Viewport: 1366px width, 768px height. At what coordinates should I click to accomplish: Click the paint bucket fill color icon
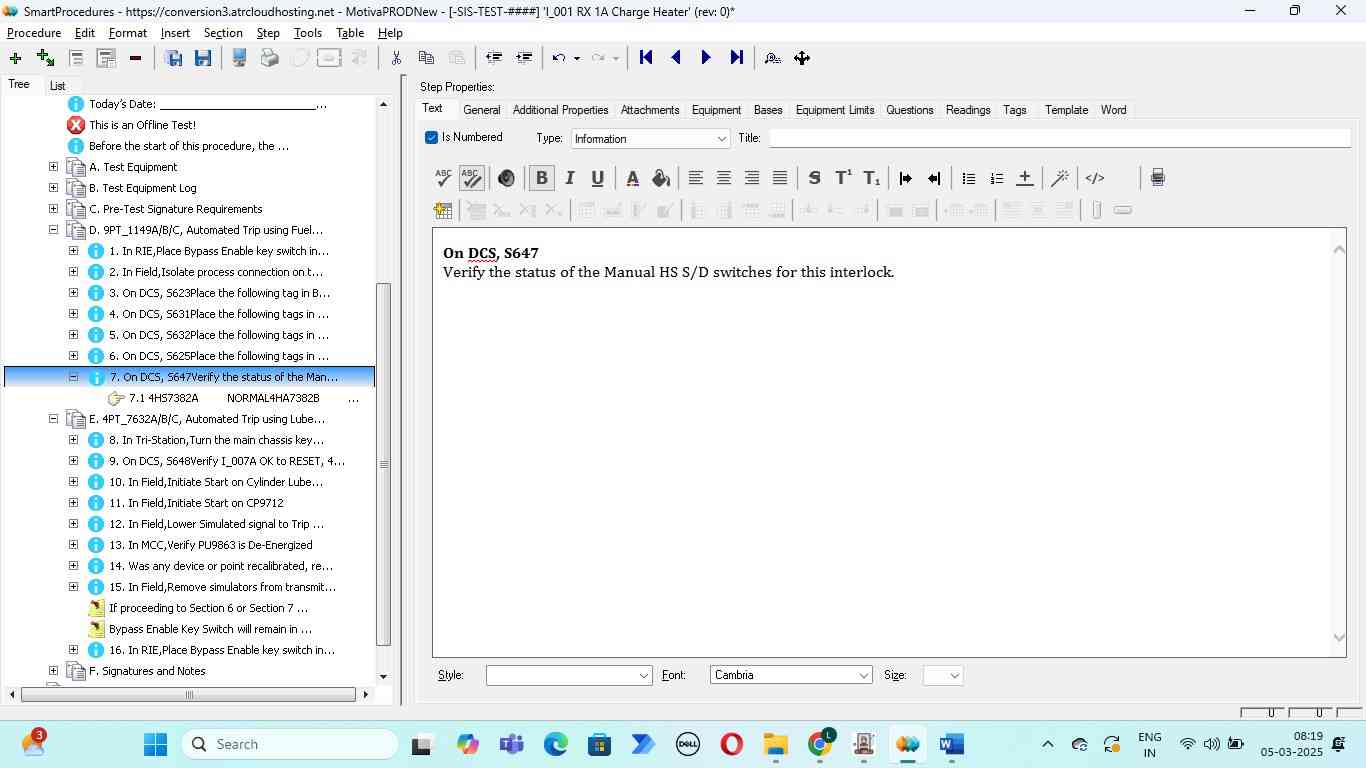(x=660, y=178)
